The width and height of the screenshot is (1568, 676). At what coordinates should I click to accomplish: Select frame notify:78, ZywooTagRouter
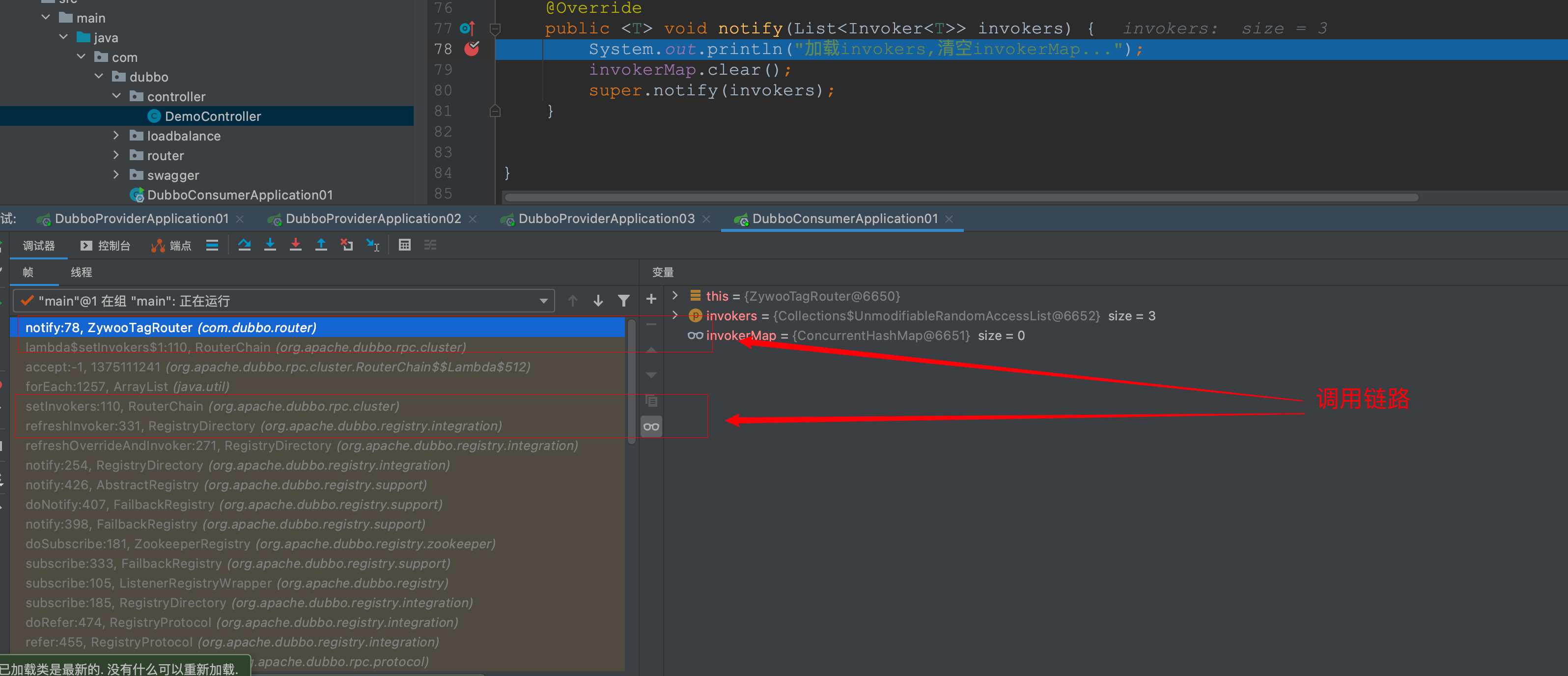coord(318,328)
